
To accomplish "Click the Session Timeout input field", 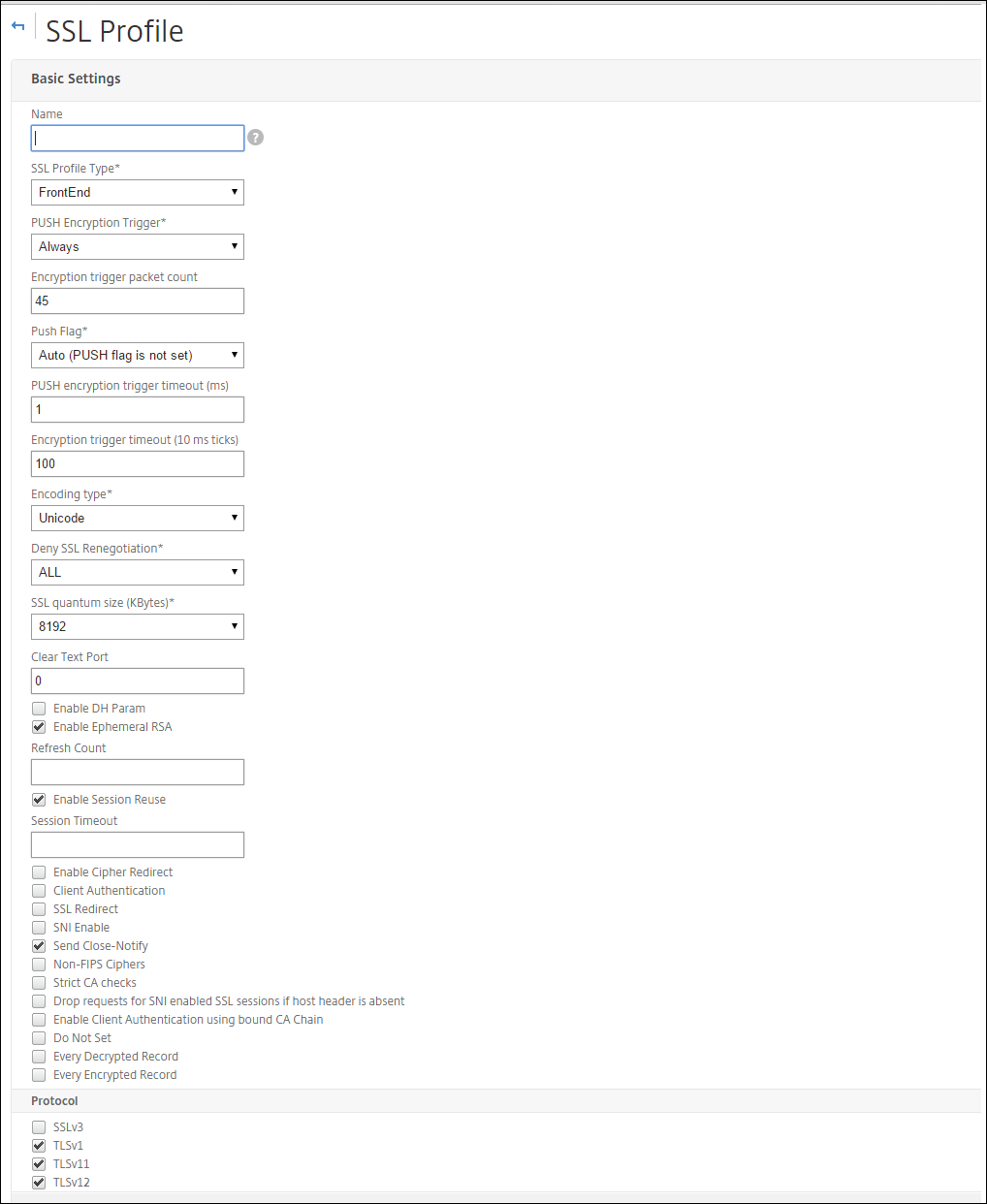I will (138, 844).
